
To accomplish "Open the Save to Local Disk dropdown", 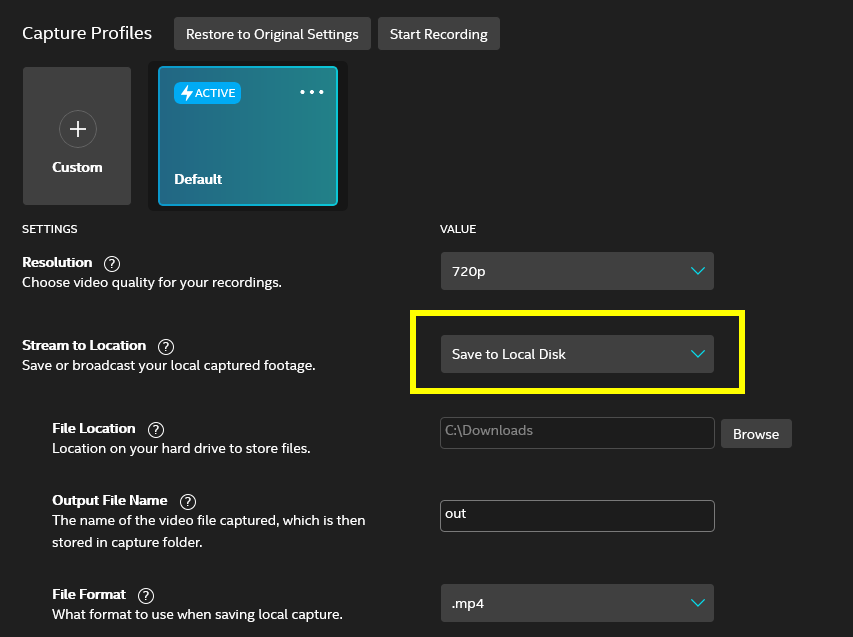I will [x=577, y=354].
